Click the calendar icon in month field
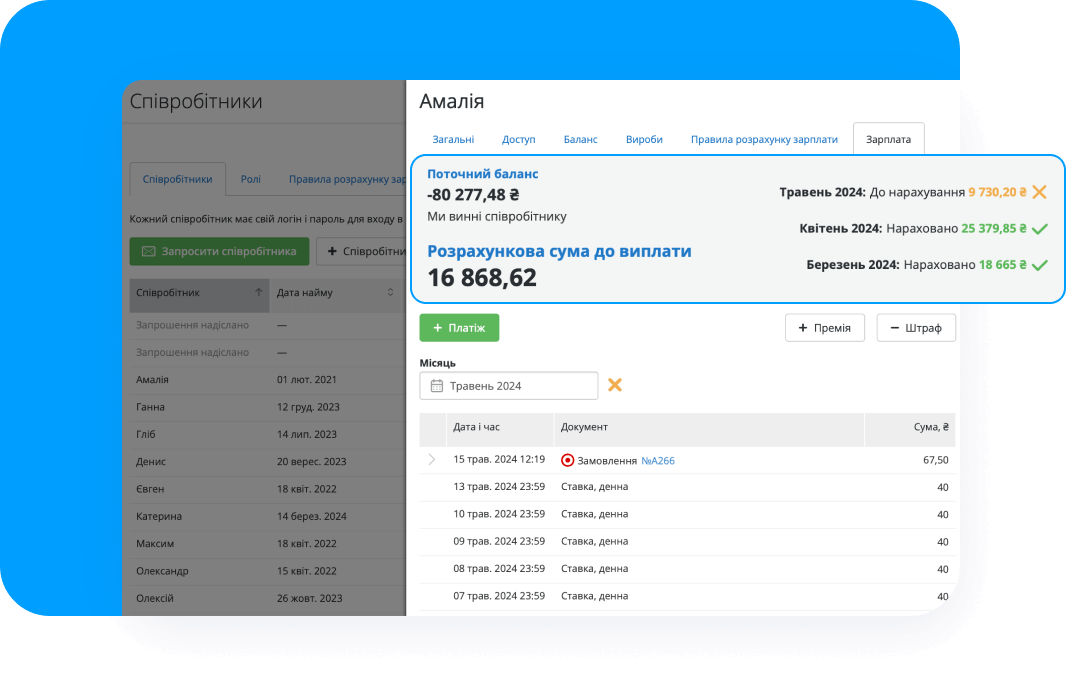This screenshot has height=688, width=1066. [436, 386]
